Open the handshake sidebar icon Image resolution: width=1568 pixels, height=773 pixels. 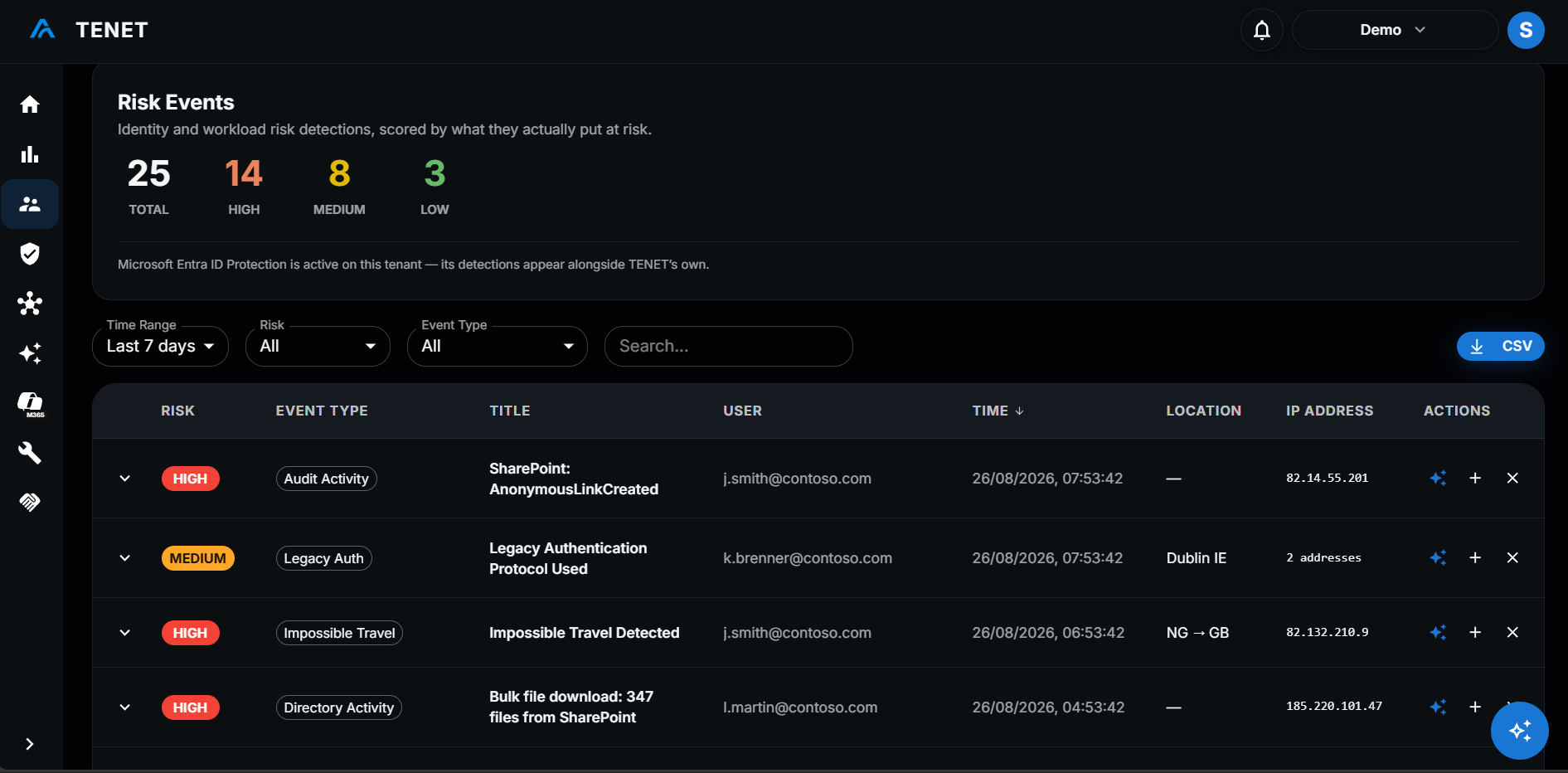30,502
